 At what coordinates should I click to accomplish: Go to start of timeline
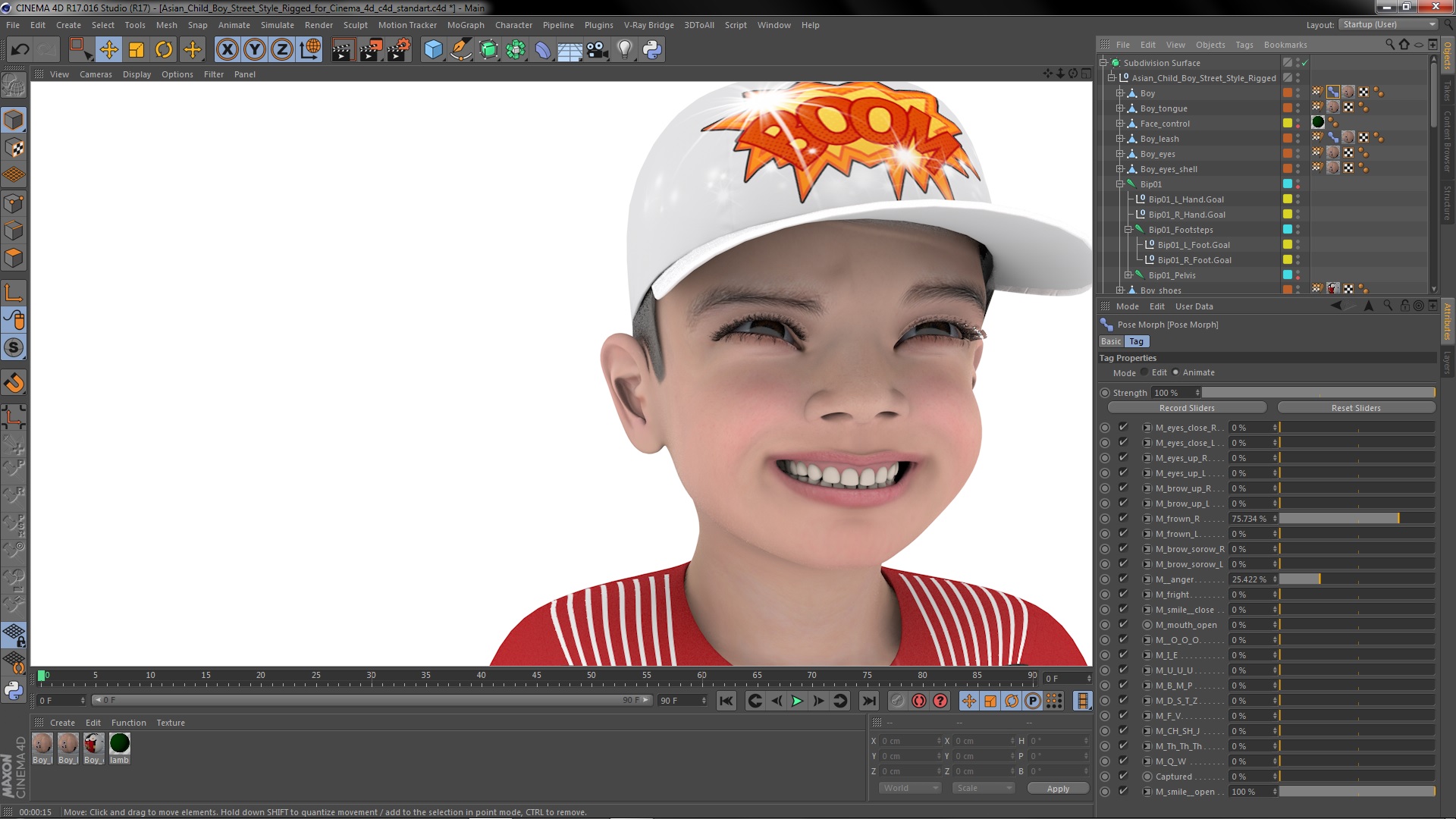coord(726,701)
